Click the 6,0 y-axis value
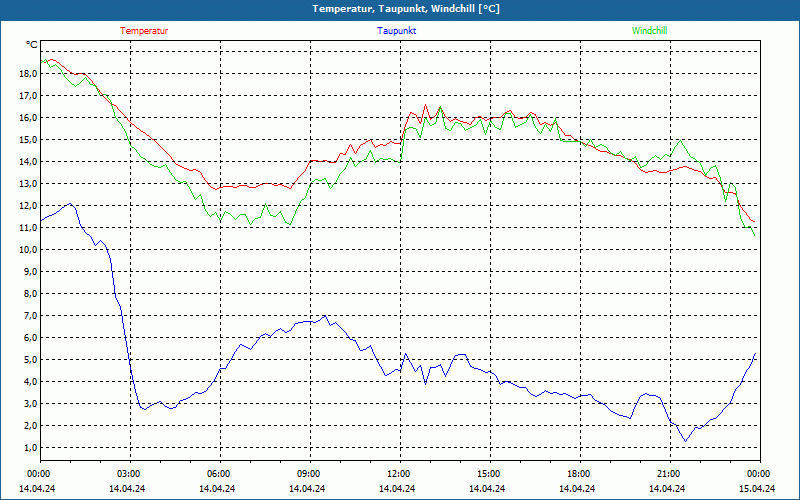Screen dimensions: 800x500 (x=30, y=338)
